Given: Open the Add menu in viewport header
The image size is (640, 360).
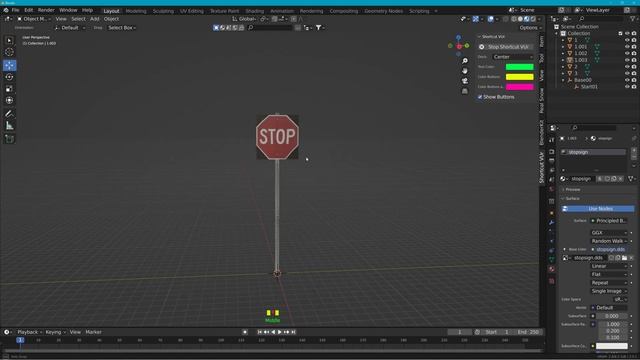Looking at the screenshot, I should click(x=94, y=19).
